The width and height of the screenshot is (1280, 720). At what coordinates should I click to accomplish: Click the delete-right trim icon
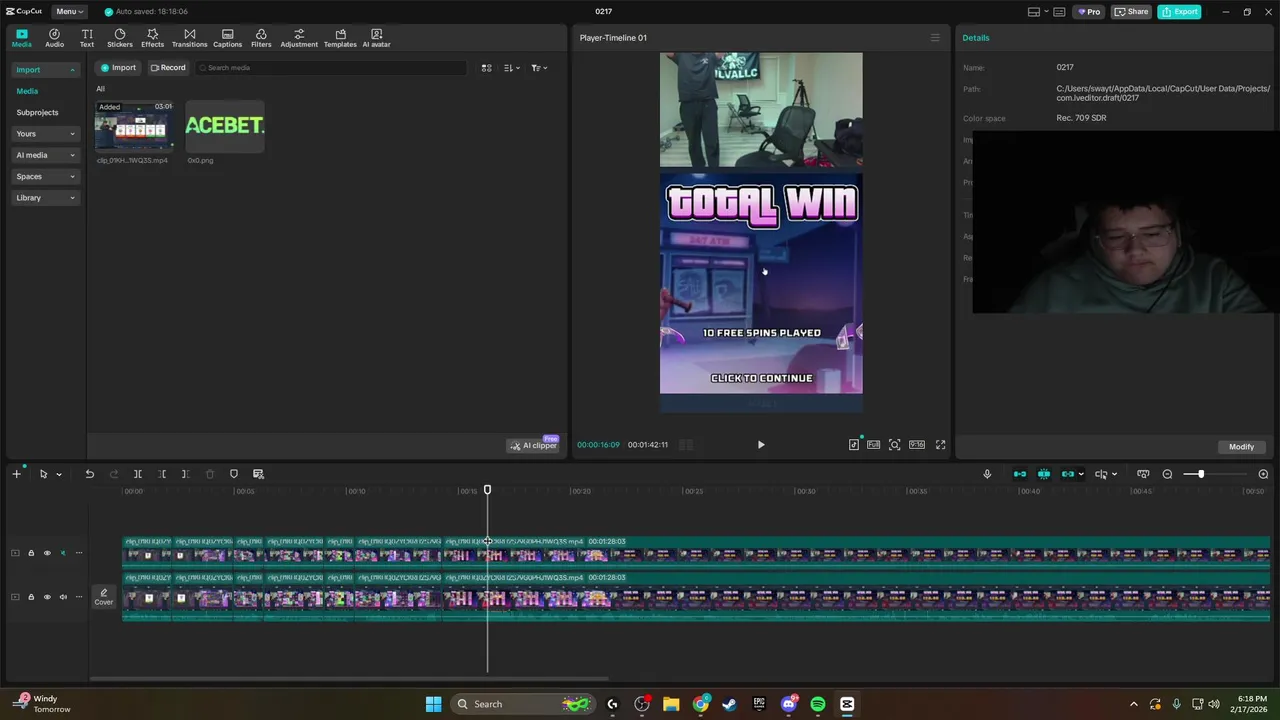click(x=185, y=474)
